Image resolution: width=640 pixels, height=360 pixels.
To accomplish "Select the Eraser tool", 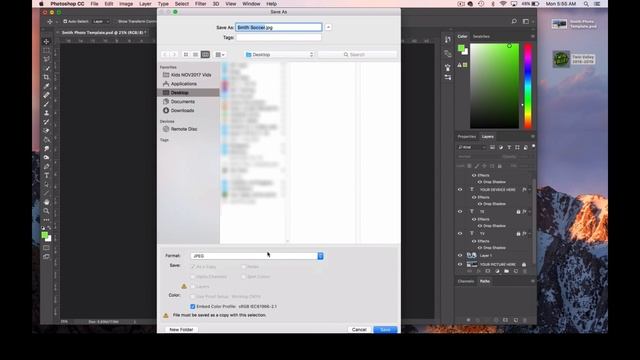I will point(46,131).
